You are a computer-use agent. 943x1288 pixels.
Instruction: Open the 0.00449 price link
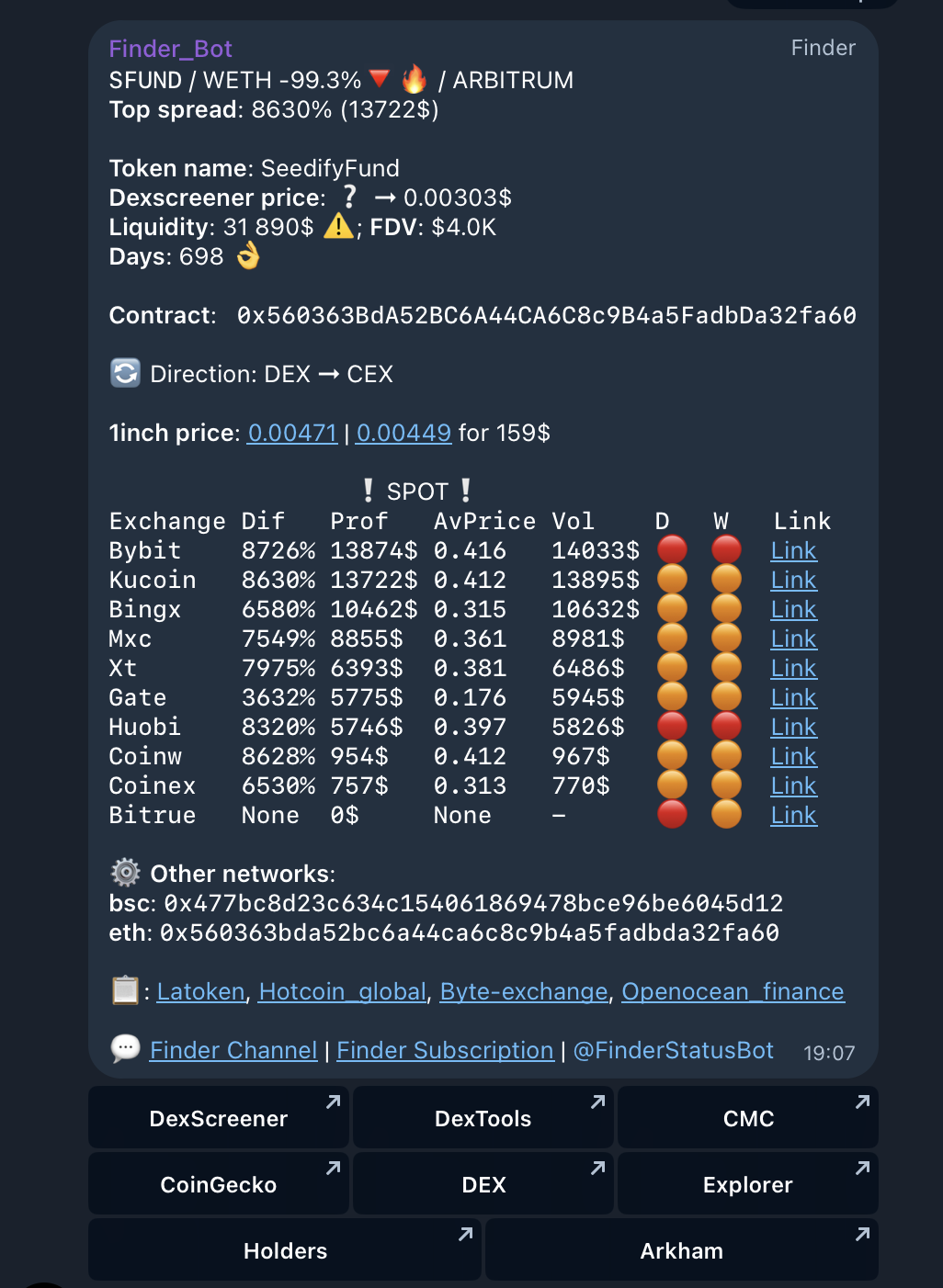[x=403, y=433]
